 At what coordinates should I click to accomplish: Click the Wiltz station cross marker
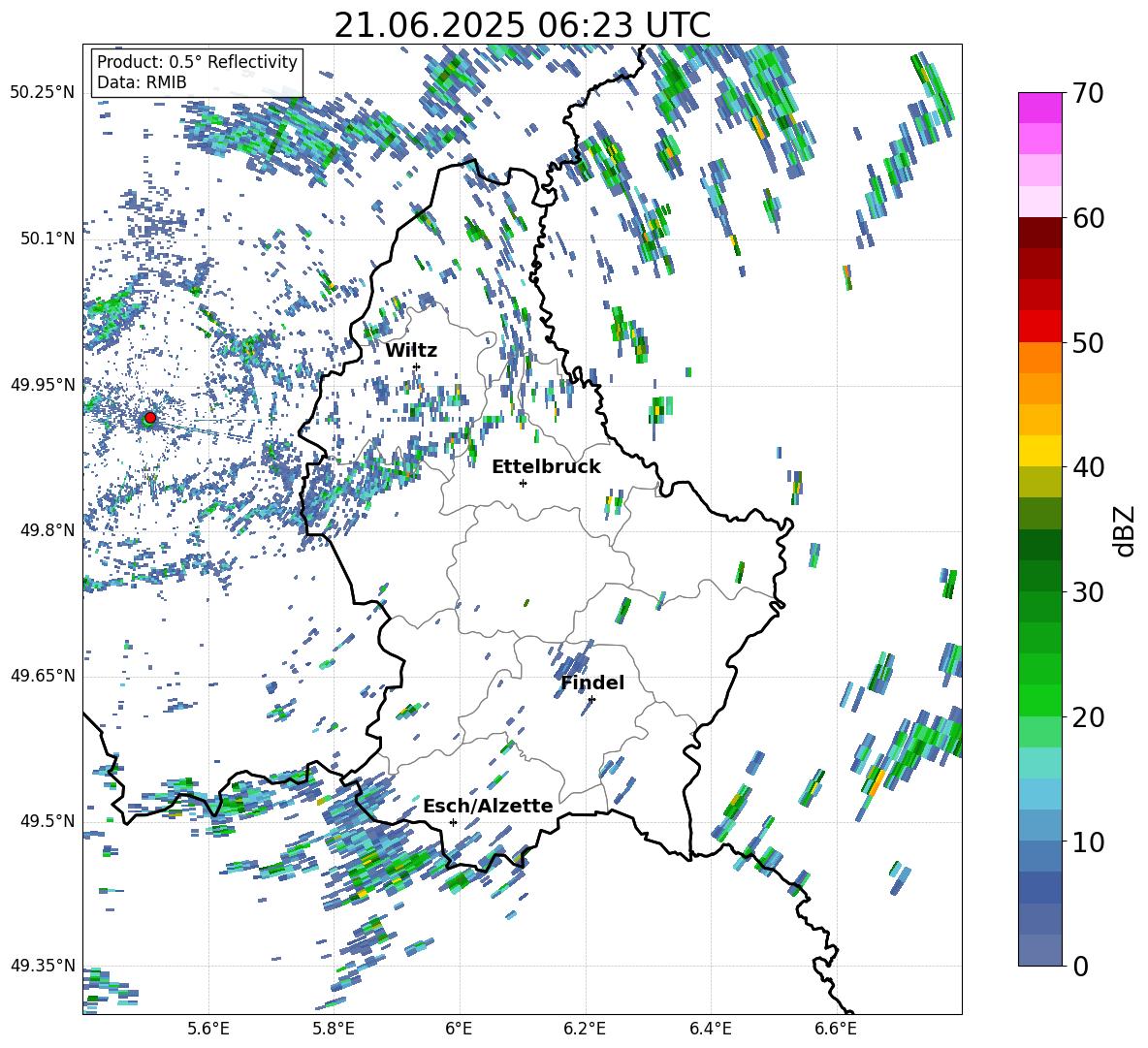pyautogui.click(x=417, y=366)
